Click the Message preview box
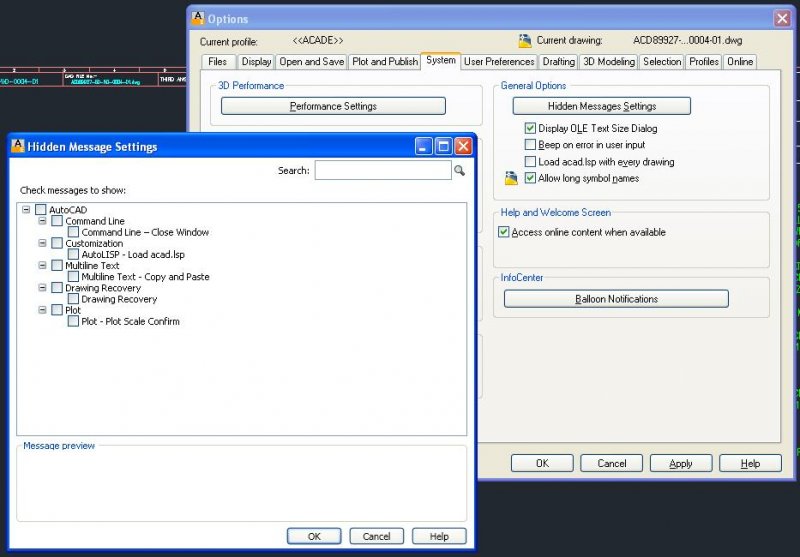 click(241, 485)
